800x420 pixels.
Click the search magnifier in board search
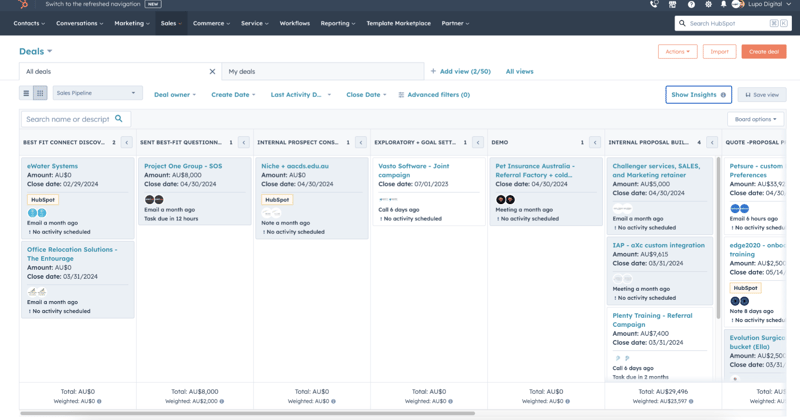coord(119,118)
